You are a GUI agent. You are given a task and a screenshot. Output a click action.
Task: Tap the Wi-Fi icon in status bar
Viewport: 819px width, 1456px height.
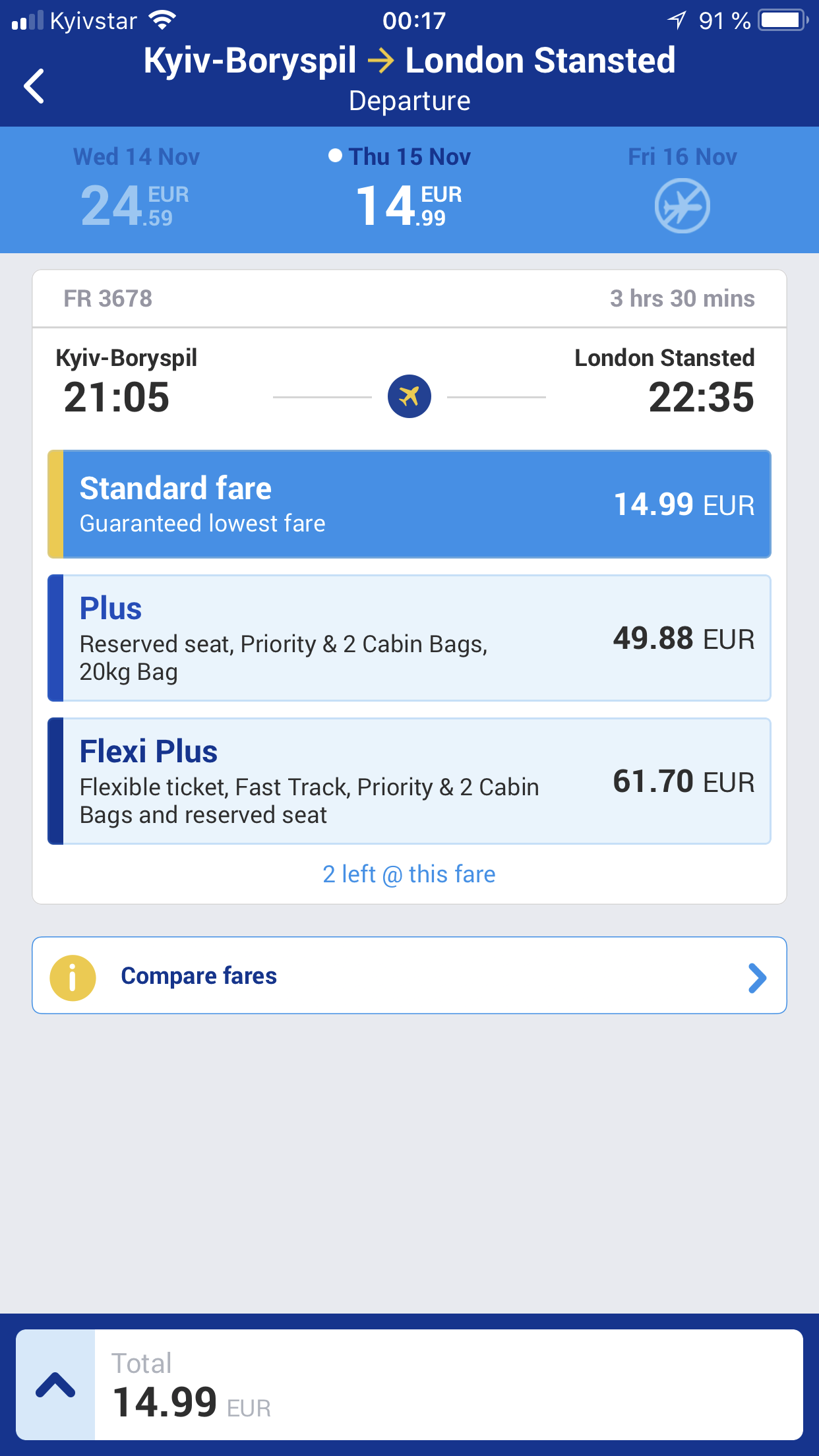pyautogui.click(x=162, y=20)
